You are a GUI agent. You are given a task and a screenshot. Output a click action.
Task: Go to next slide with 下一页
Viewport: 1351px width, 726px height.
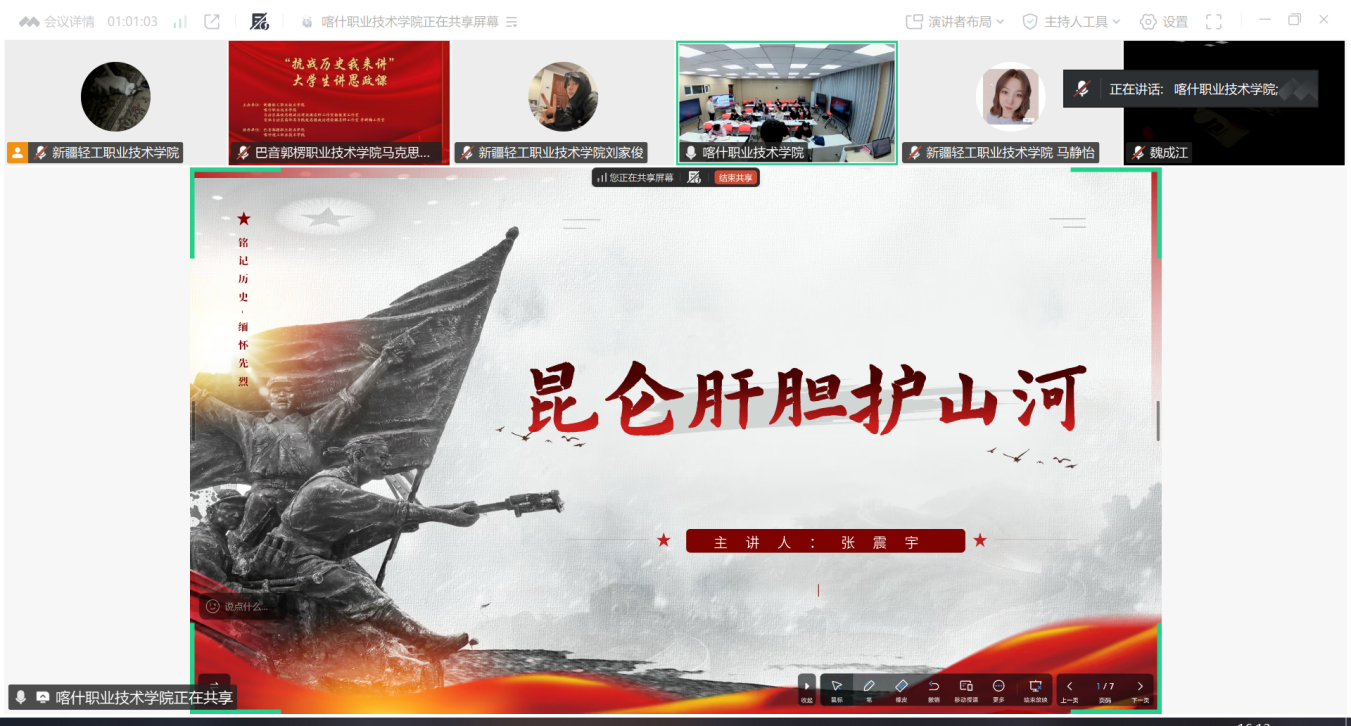(1140, 687)
